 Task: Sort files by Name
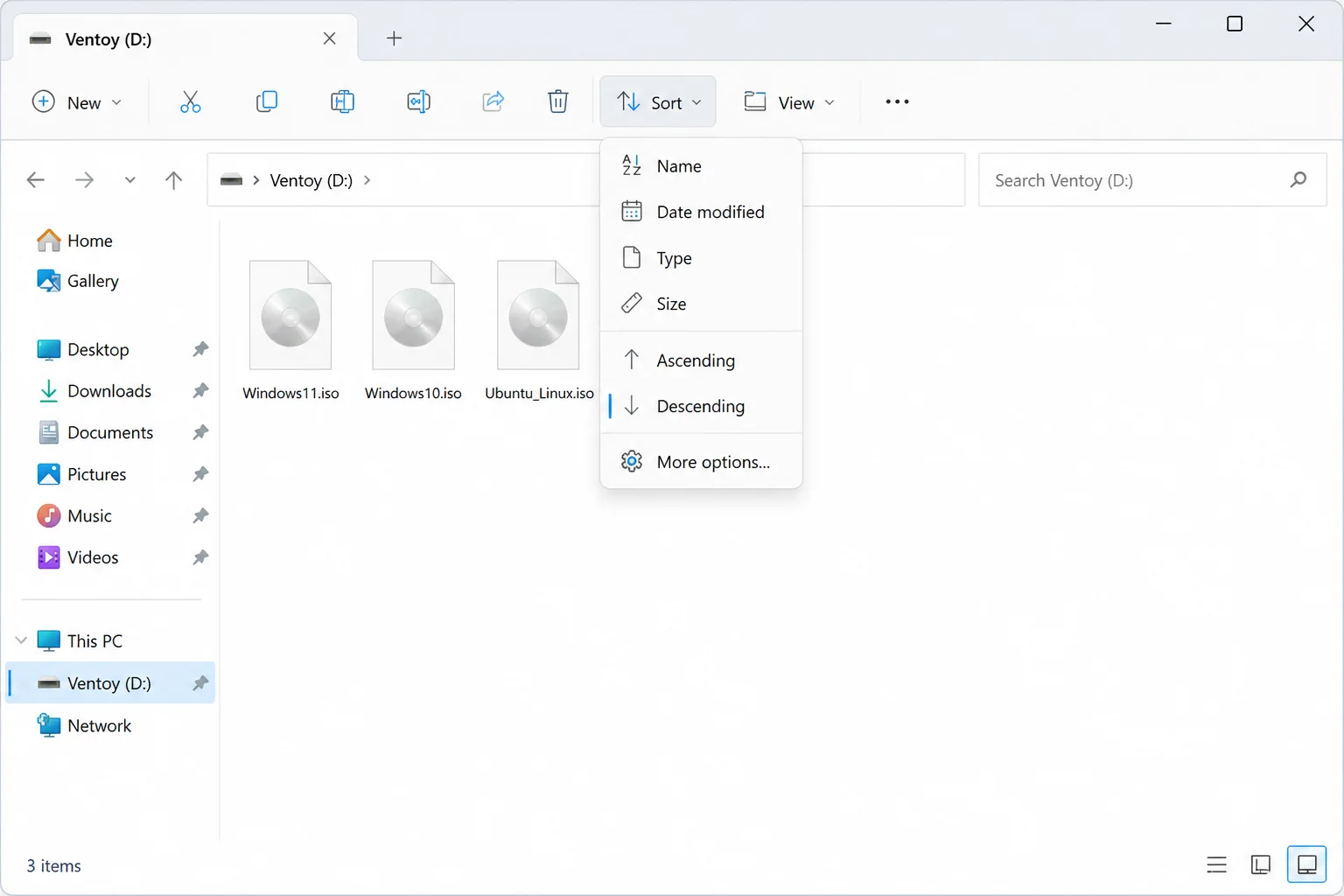(701, 165)
